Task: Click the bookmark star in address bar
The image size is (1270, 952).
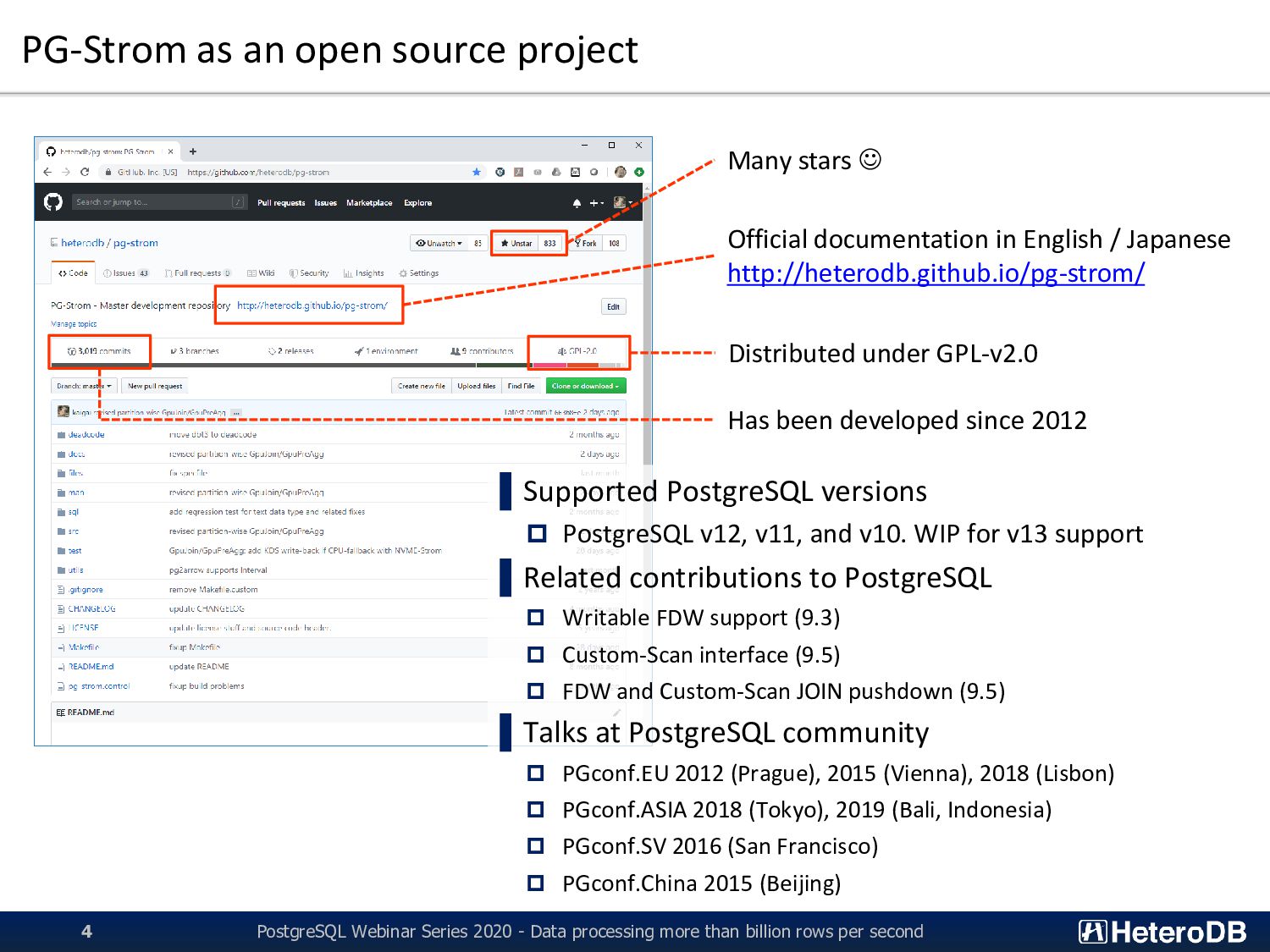Action: 477,172
